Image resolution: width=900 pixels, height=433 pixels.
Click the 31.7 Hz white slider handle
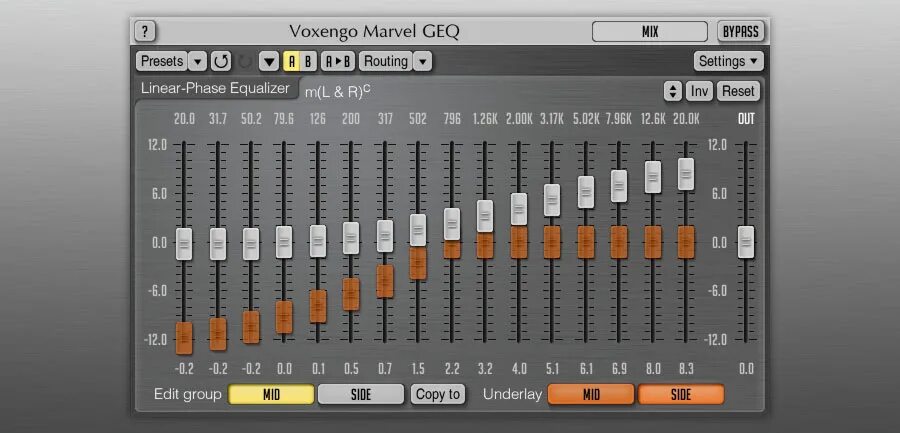[218, 244]
